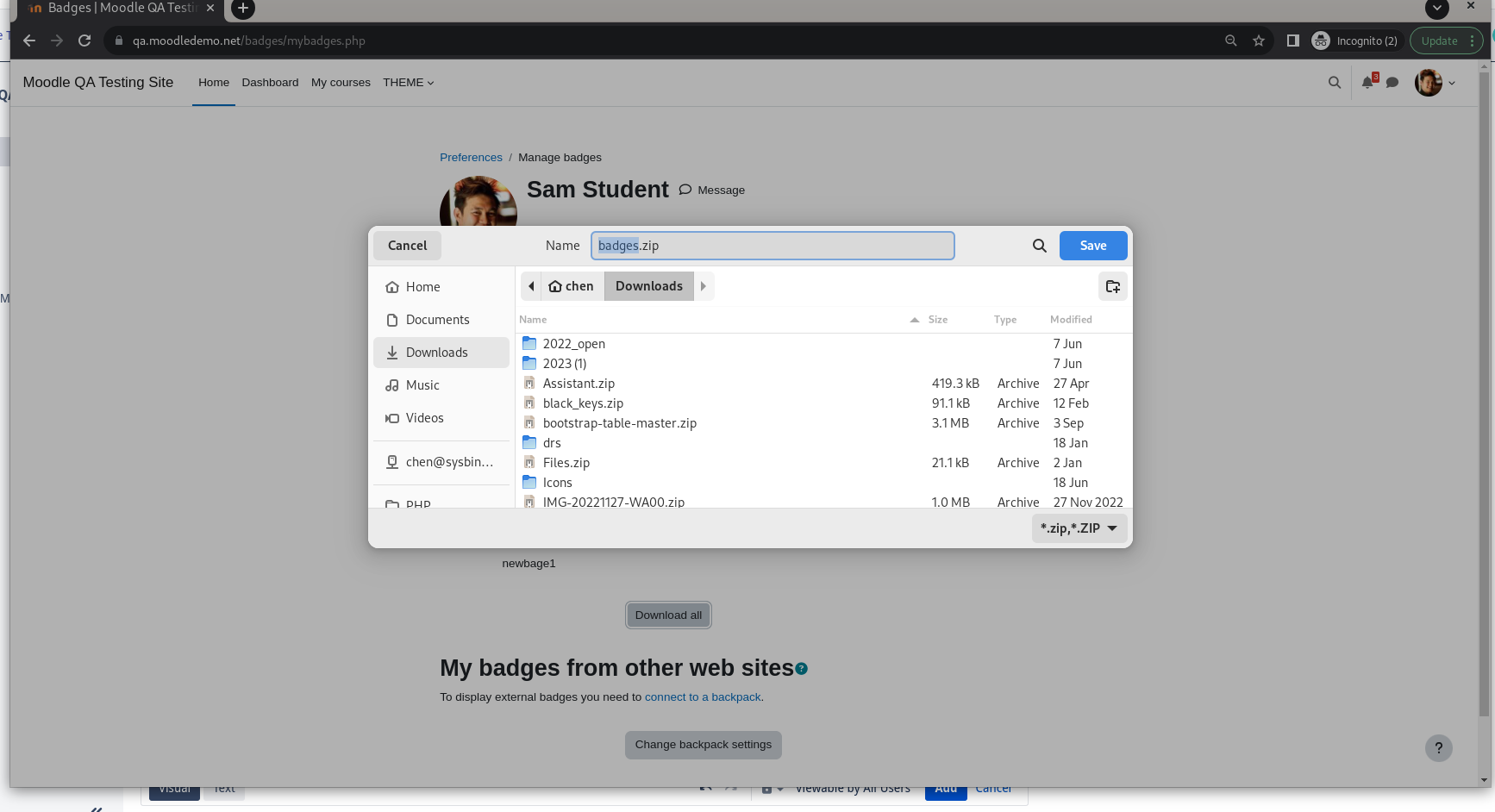
Task: Click the Home tab in the Moodle navigation
Action: (x=214, y=83)
